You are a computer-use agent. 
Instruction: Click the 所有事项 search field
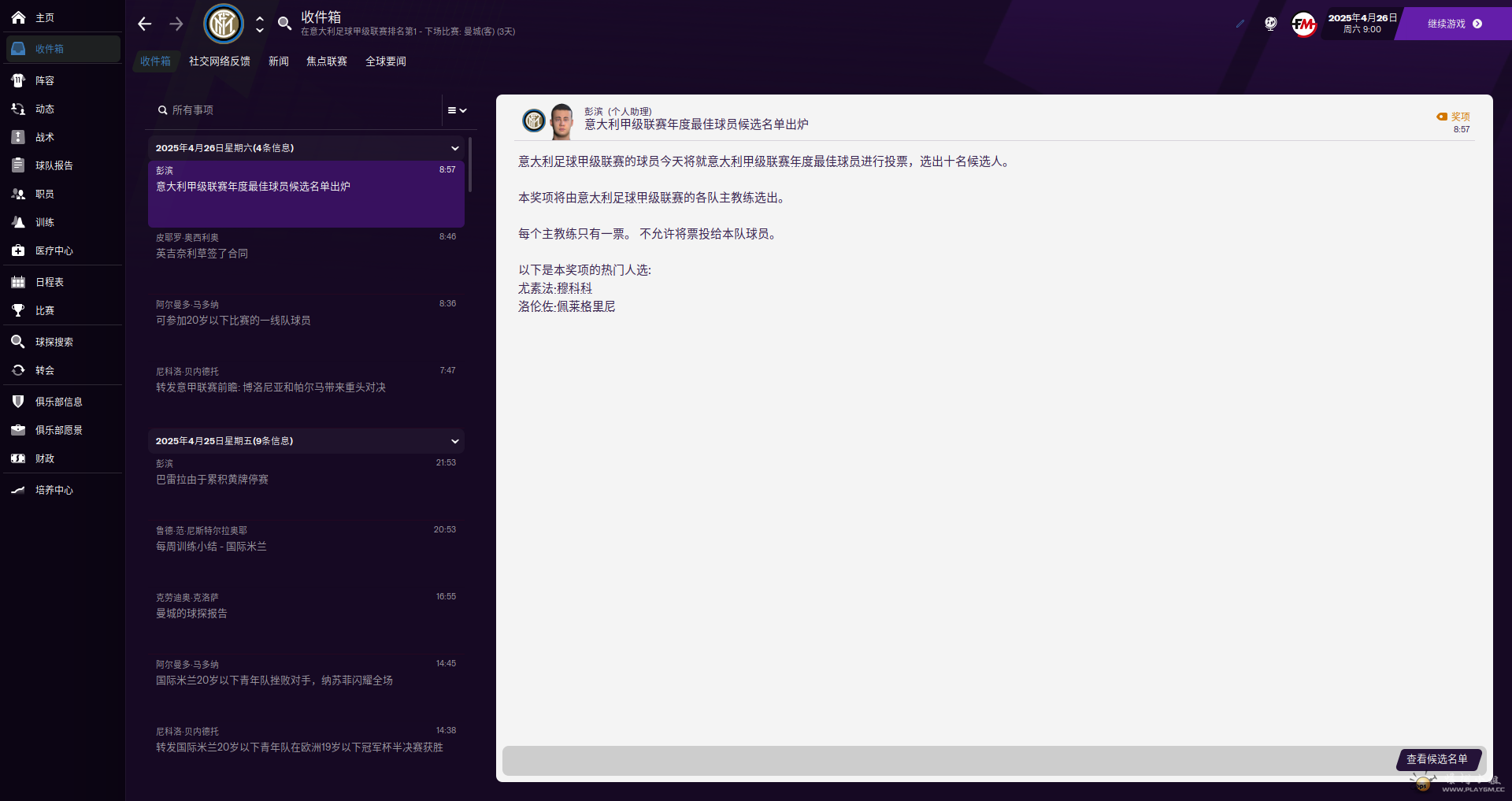click(x=299, y=110)
